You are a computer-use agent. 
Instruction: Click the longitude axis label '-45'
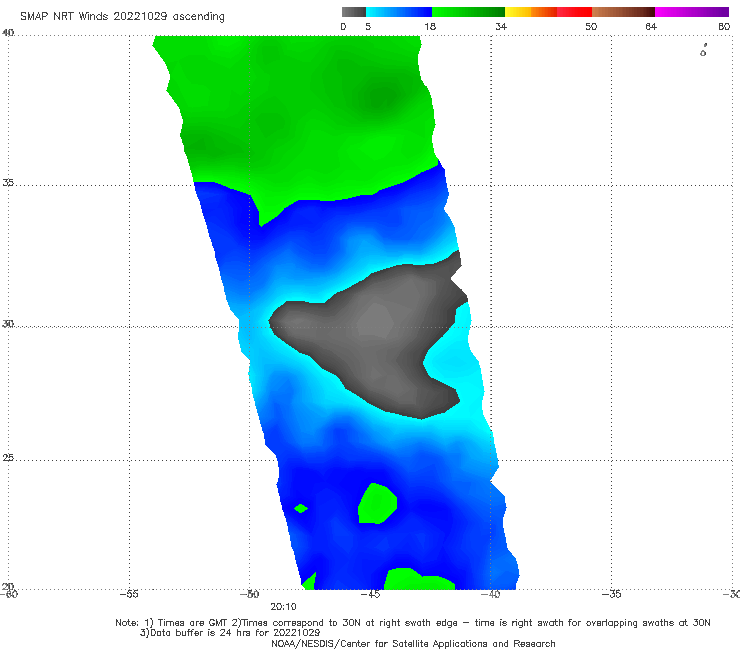[x=370, y=594]
